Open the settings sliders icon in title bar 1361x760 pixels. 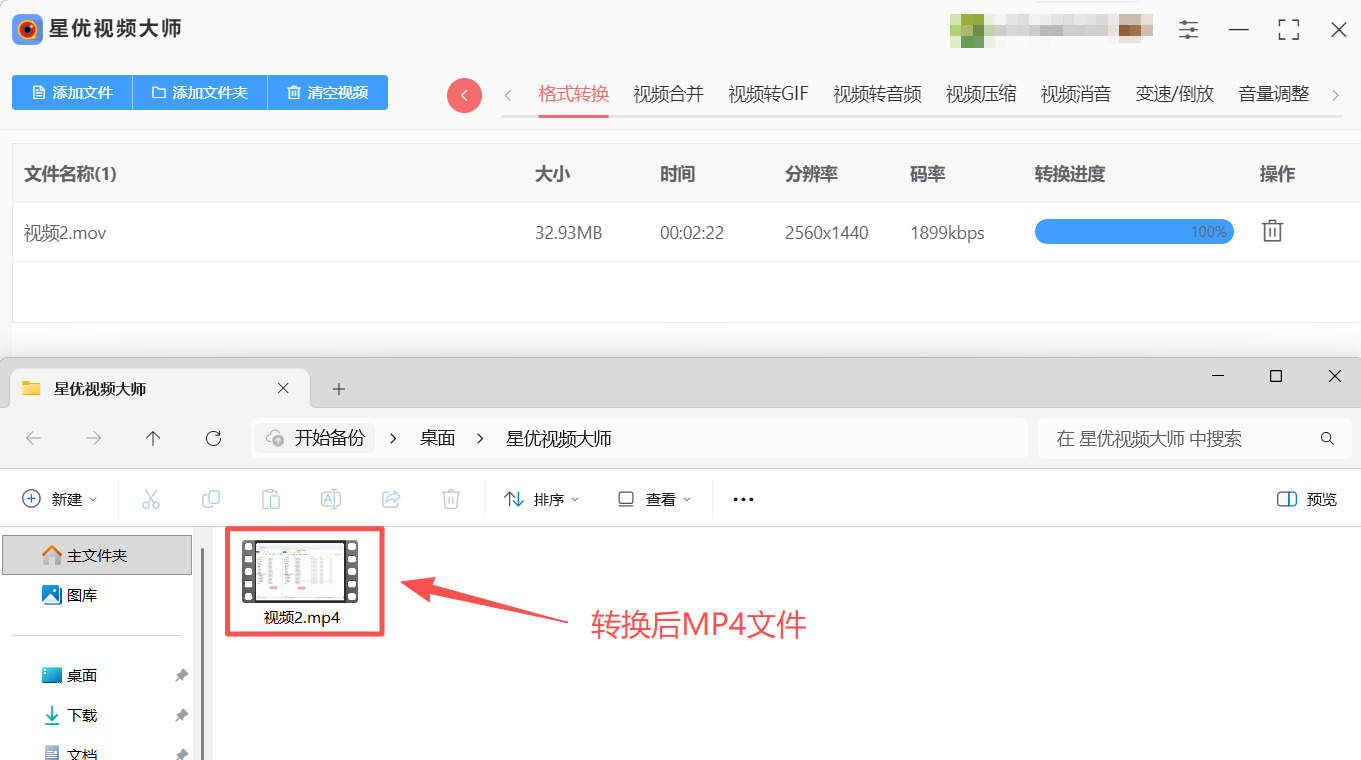[1188, 30]
